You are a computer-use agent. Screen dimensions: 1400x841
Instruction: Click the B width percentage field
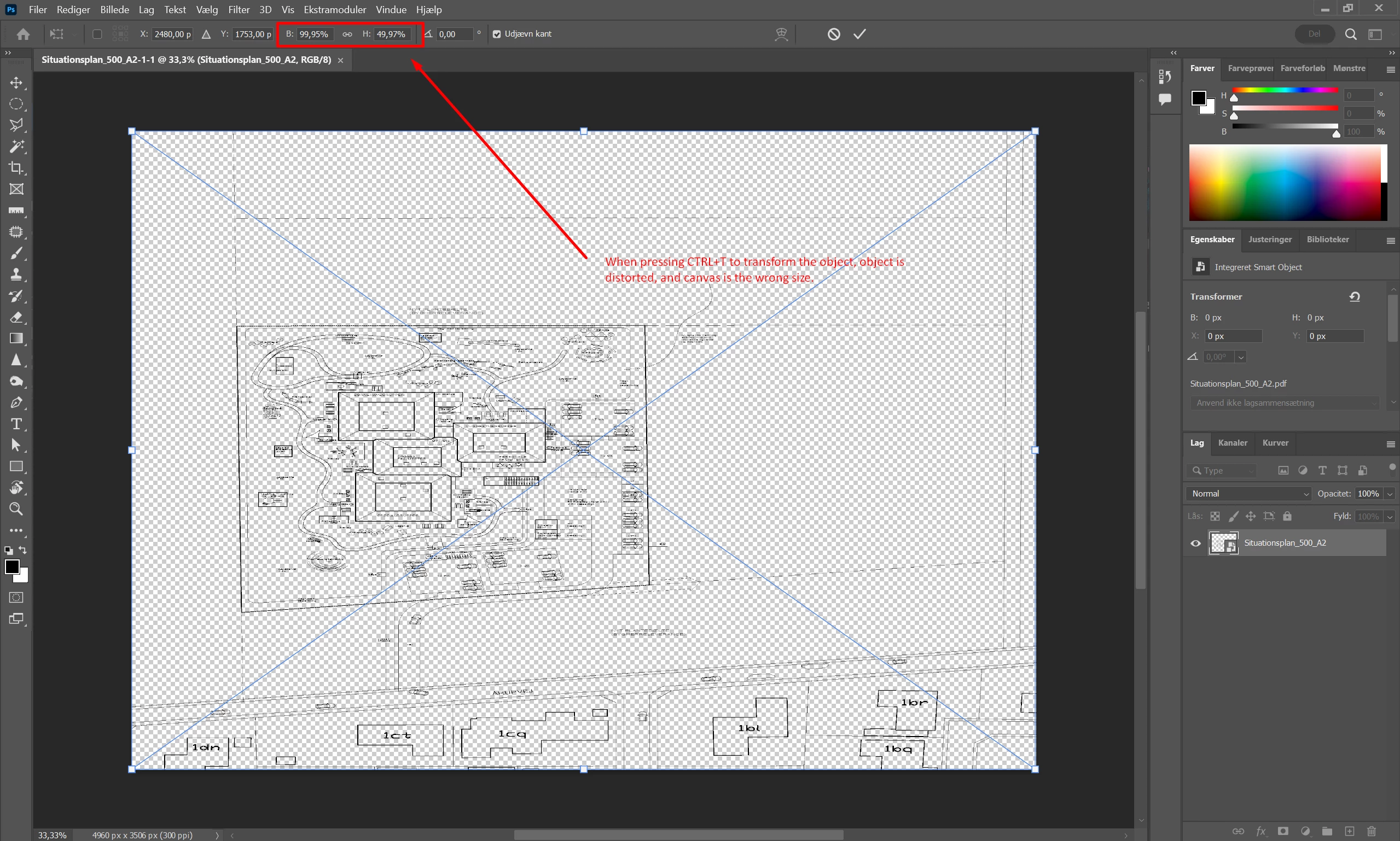(315, 34)
